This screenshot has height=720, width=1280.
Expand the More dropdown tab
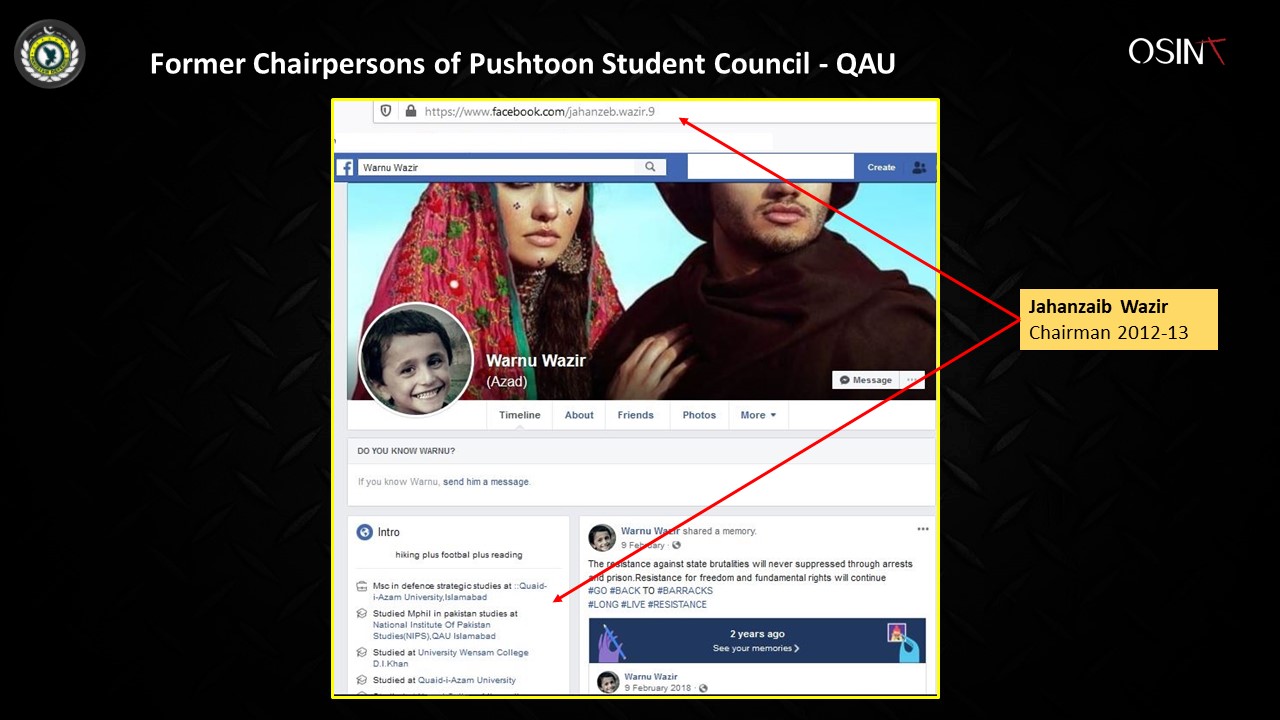758,415
